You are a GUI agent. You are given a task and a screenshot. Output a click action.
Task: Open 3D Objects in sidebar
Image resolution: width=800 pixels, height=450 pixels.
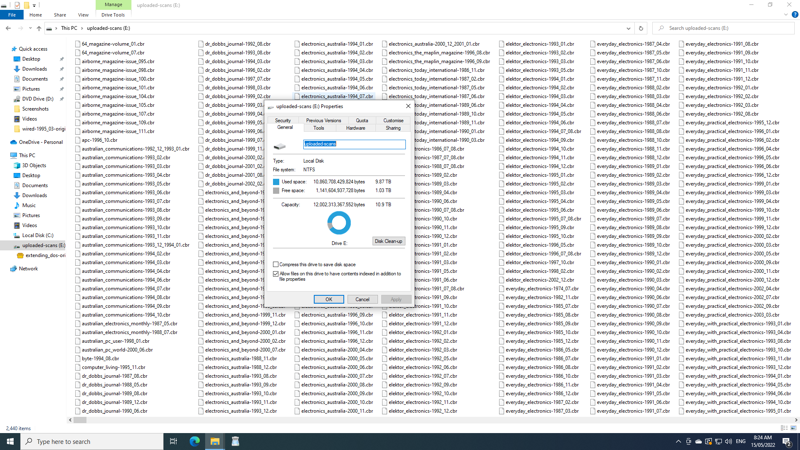pyautogui.click(x=34, y=165)
